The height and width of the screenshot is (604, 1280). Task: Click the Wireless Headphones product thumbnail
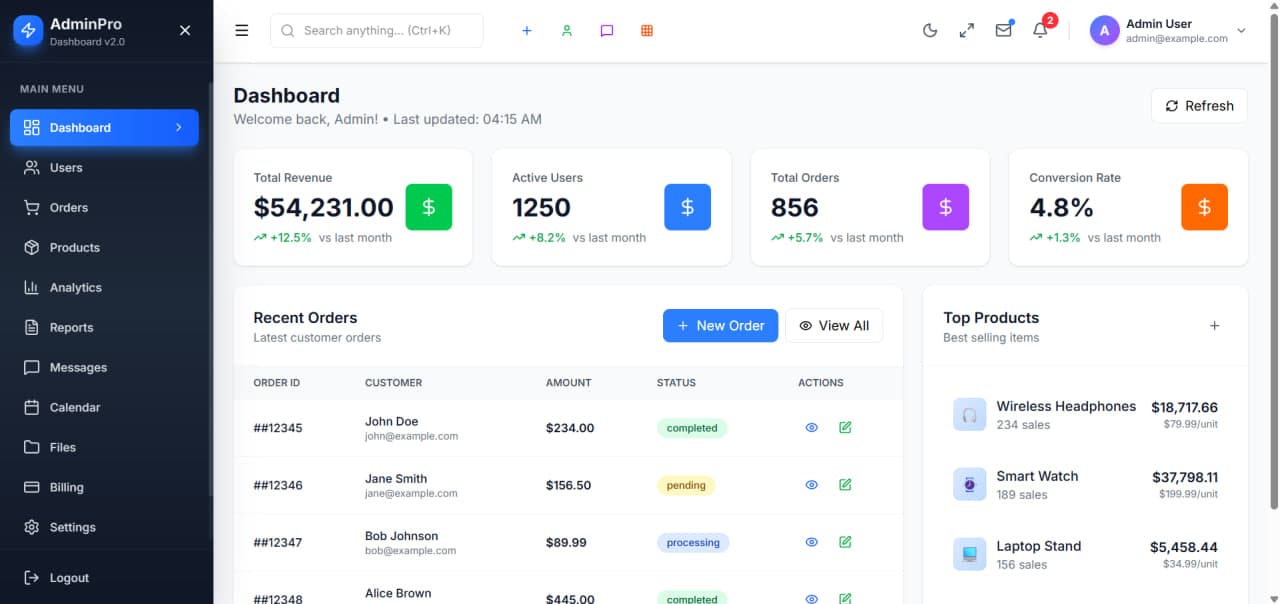point(970,414)
